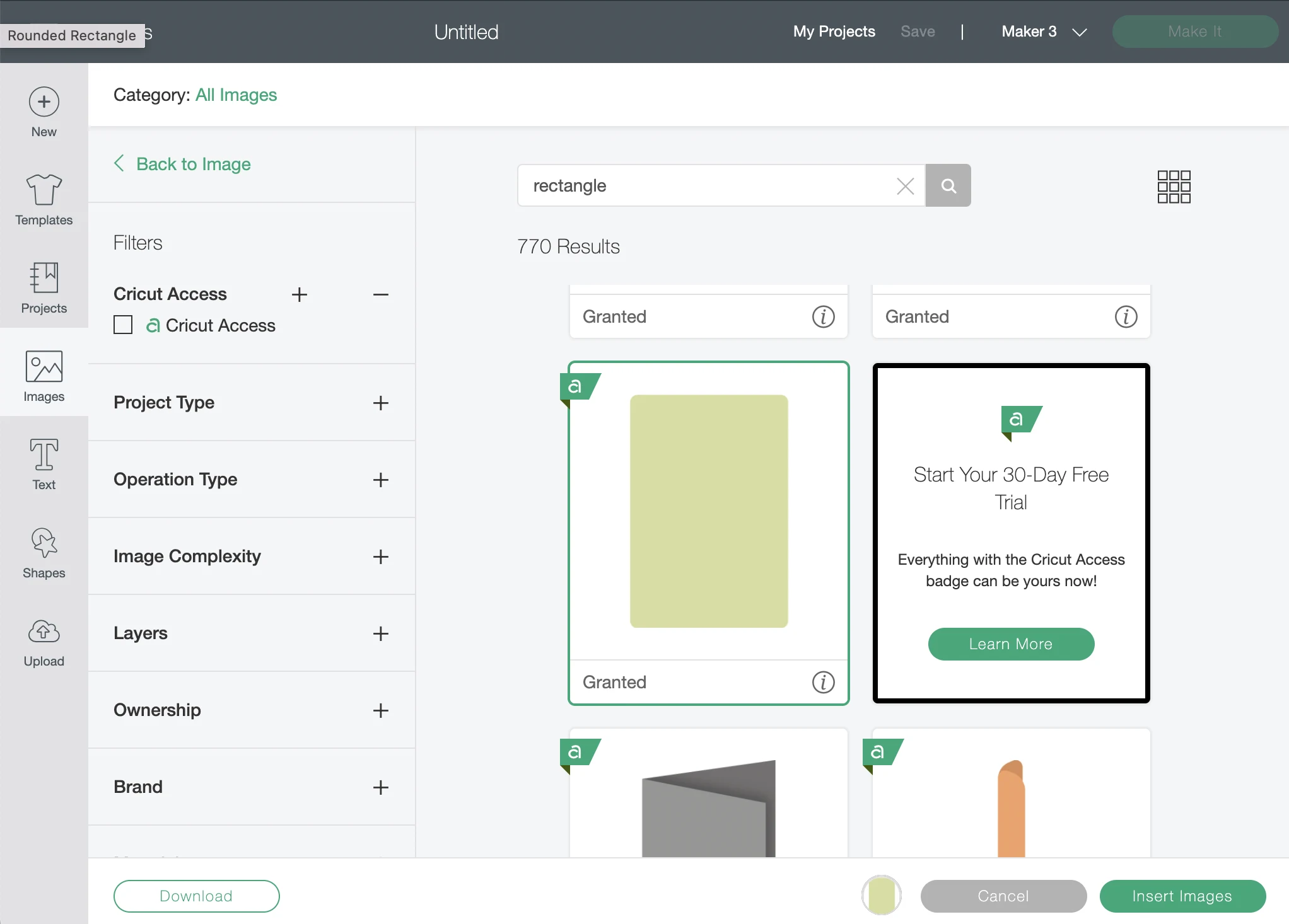Expand the Project Type filter
Screen dimensions: 1289x924
click(380, 403)
